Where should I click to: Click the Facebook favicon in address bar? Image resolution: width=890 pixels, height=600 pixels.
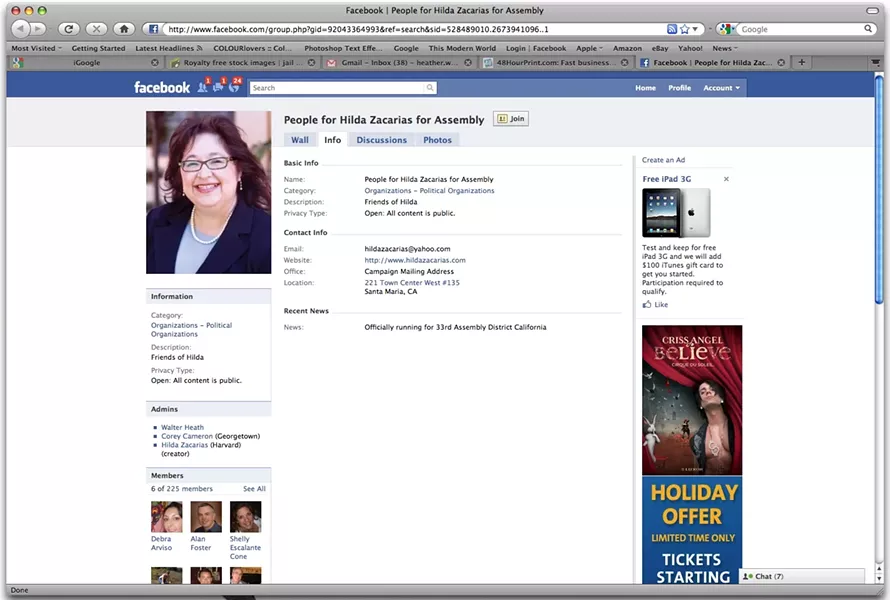[153, 29]
